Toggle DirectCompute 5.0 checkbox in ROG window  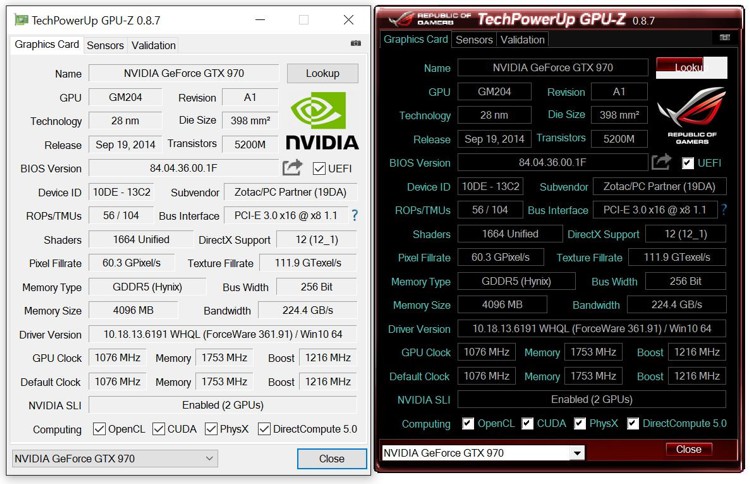(x=633, y=423)
